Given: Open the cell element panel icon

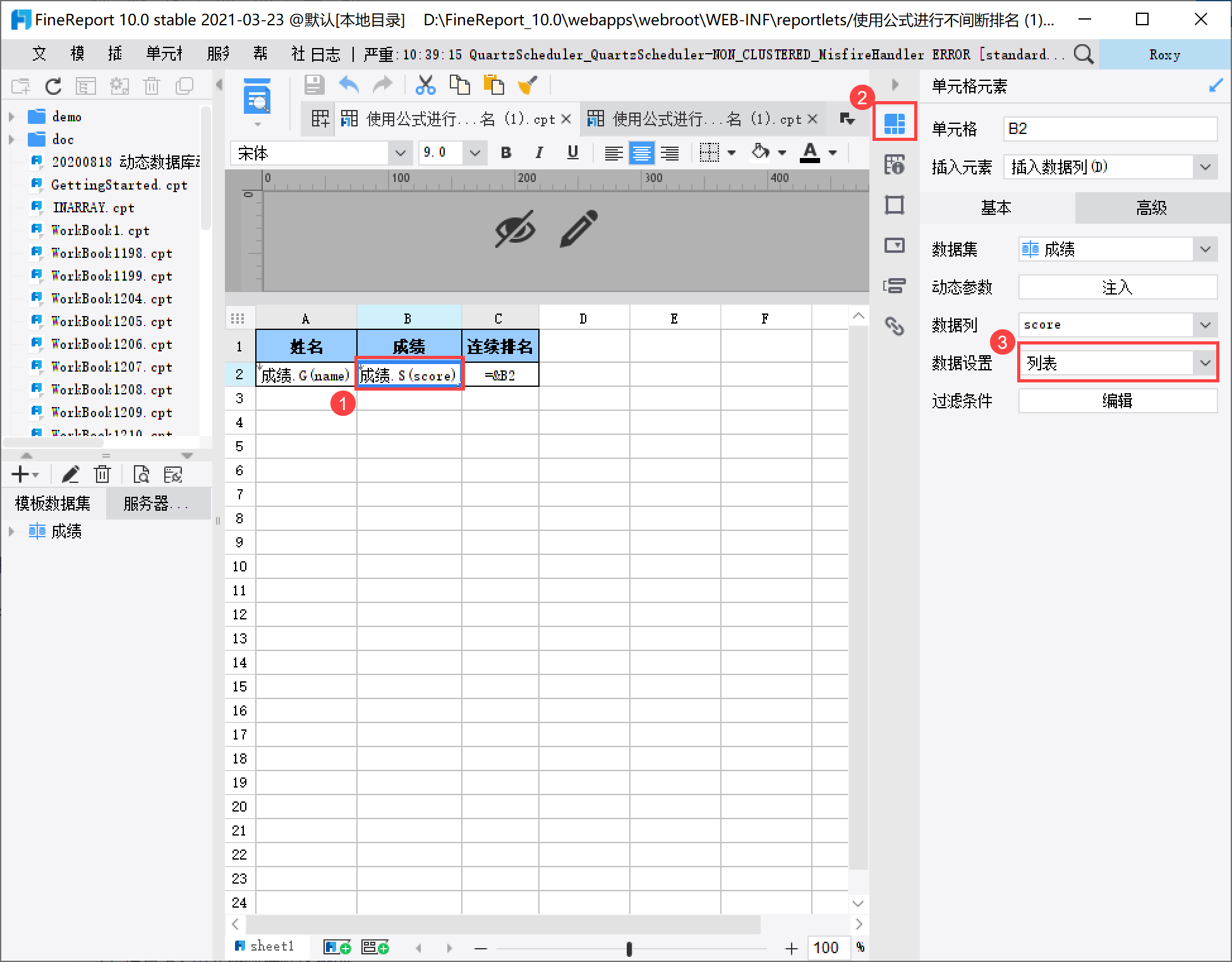Looking at the screenshot, I should point(894,122).
